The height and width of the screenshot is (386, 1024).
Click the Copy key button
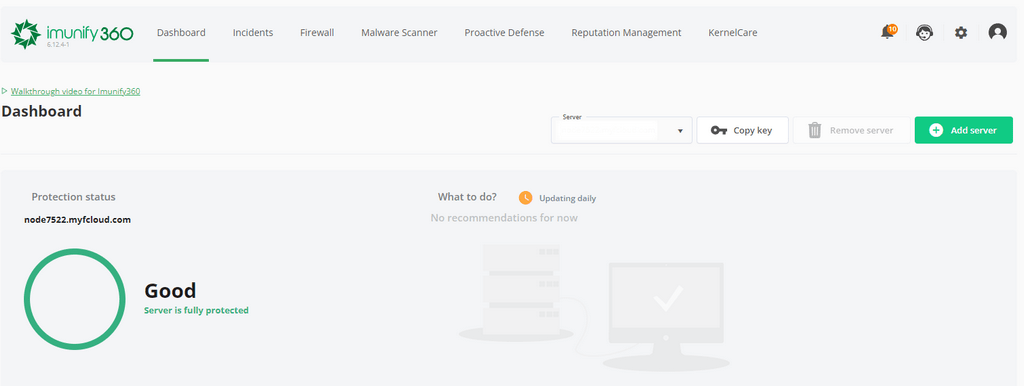tap(743, 130)
